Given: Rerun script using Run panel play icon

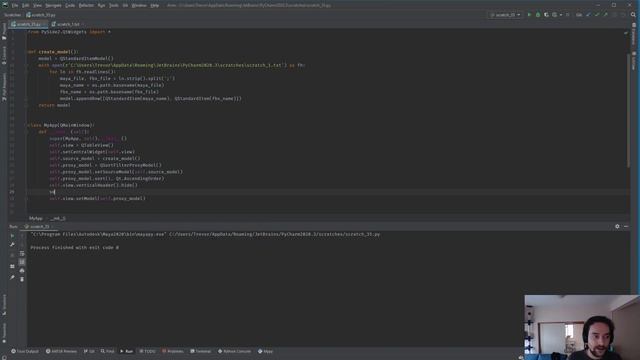Looking at the screenshot, I should click(12, 236).
